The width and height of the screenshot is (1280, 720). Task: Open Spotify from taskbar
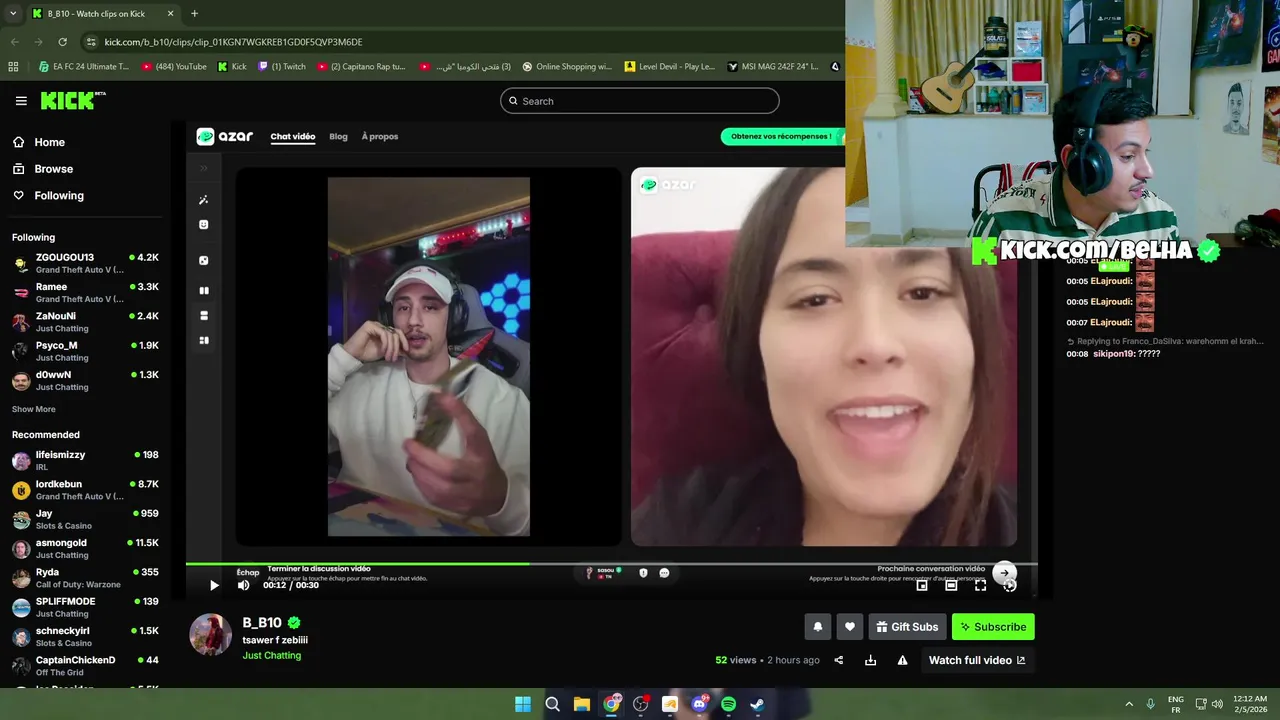tap(728, 704)
